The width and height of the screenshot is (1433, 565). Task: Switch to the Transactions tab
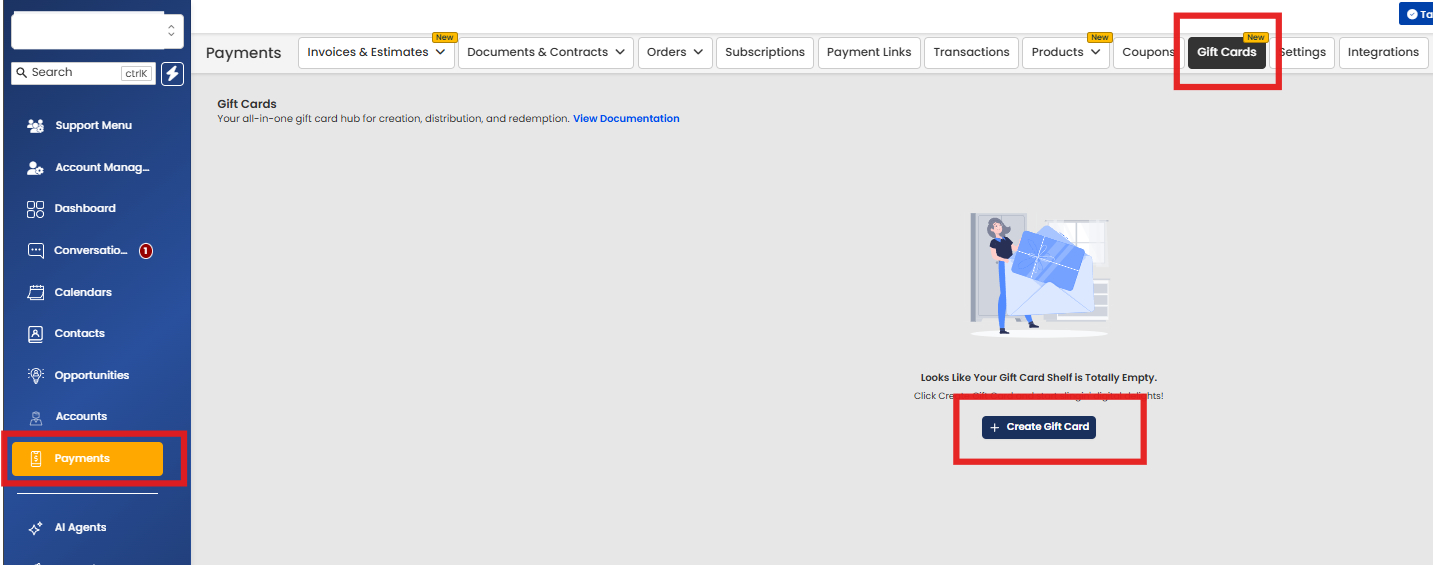(x=972, y=53)
